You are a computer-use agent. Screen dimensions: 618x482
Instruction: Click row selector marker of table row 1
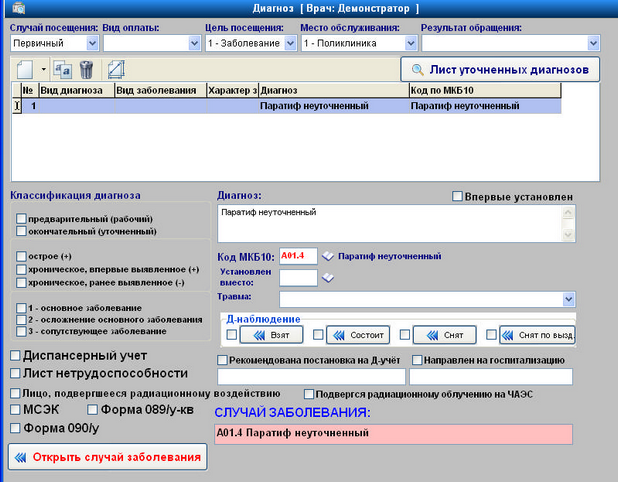(17, 106)
